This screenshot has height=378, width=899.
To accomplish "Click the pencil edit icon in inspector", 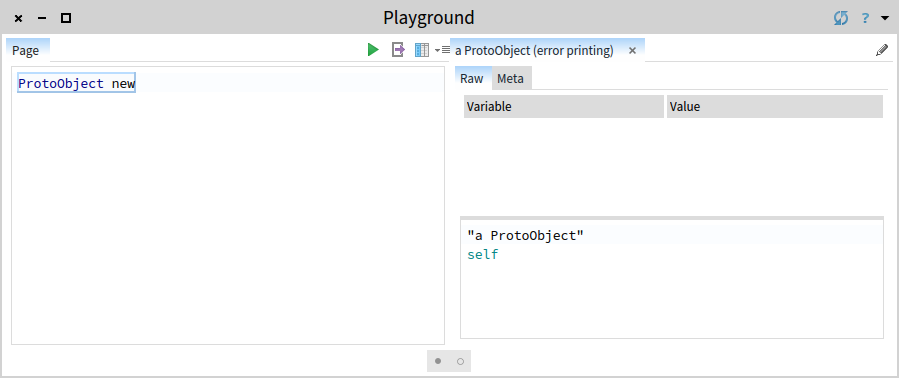I will point(882,50).
